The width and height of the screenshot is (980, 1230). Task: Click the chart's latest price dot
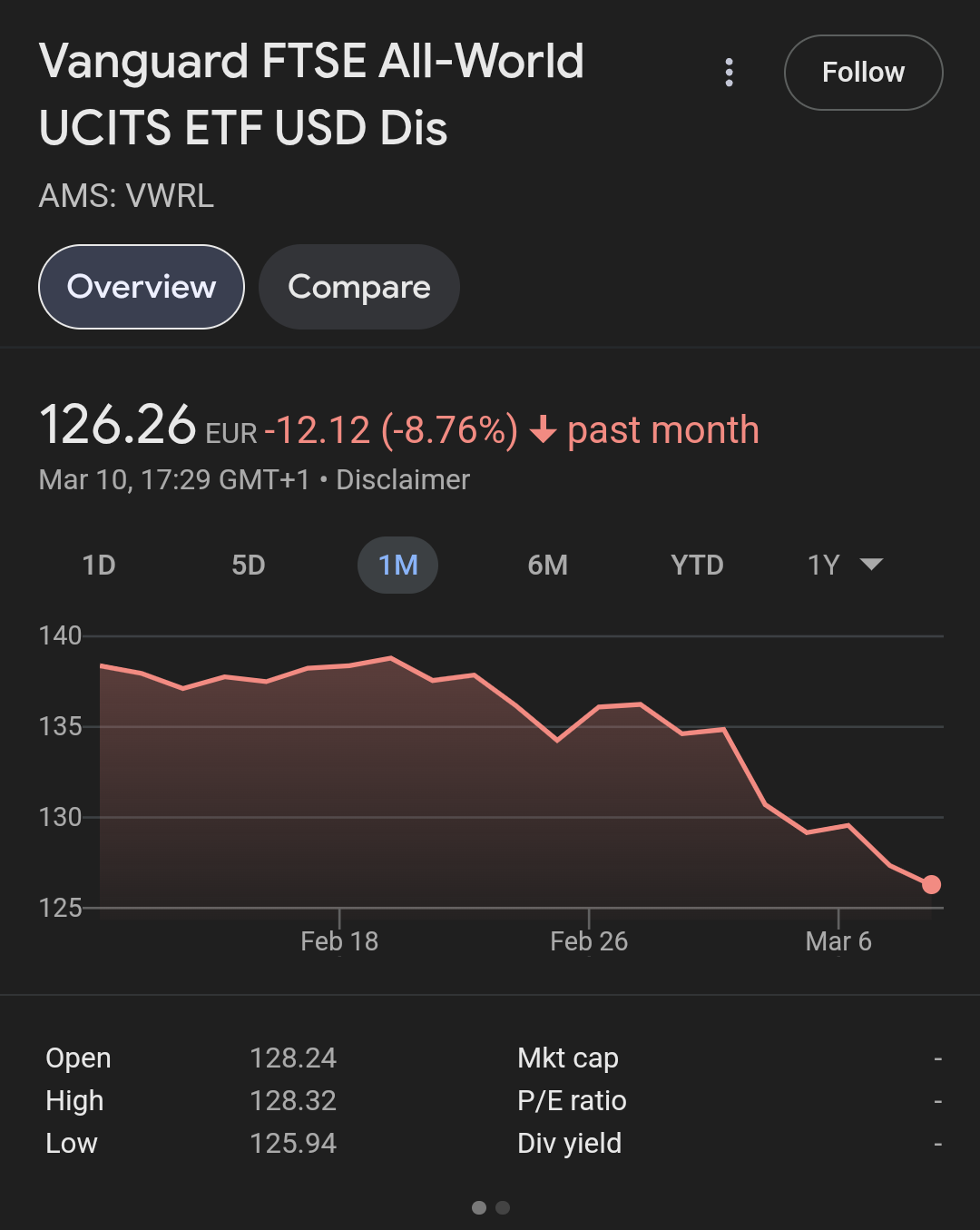click(931, 884)
